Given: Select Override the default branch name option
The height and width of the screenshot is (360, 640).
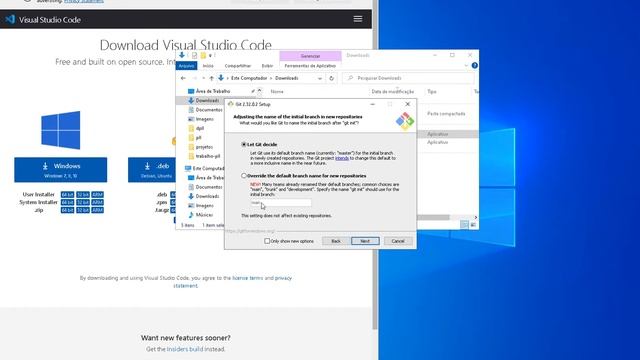Looking at the screenshot, I should 244,176.
